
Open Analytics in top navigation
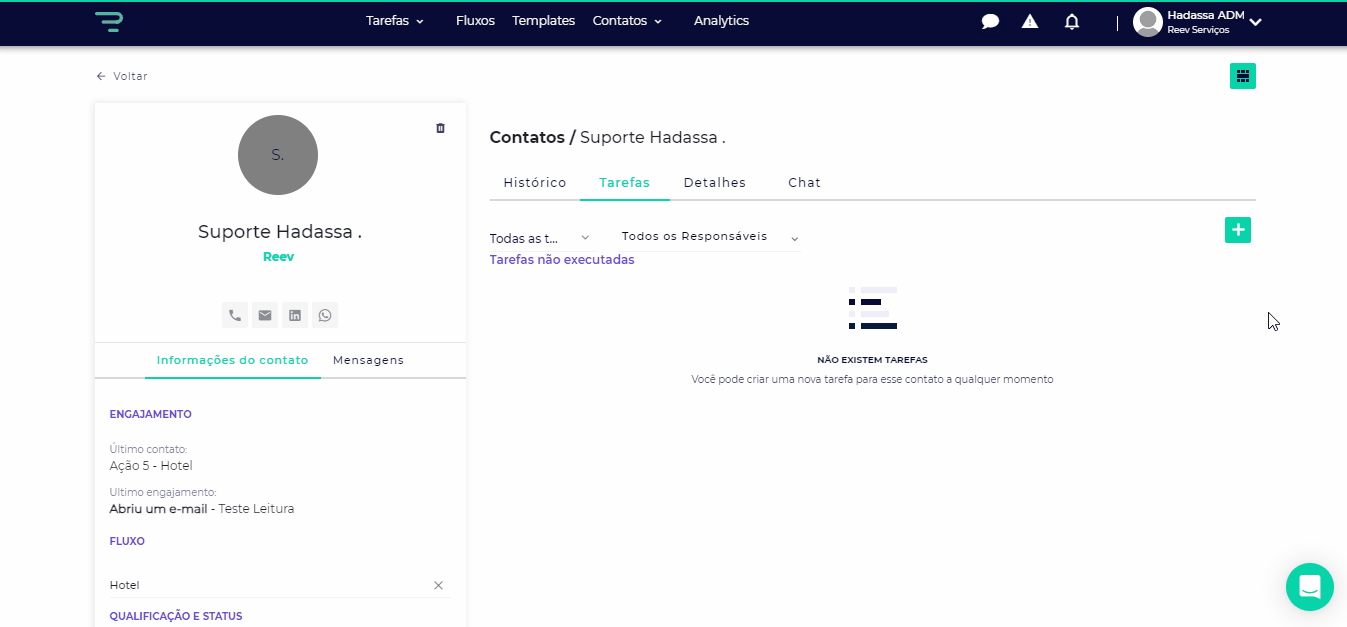721,21
